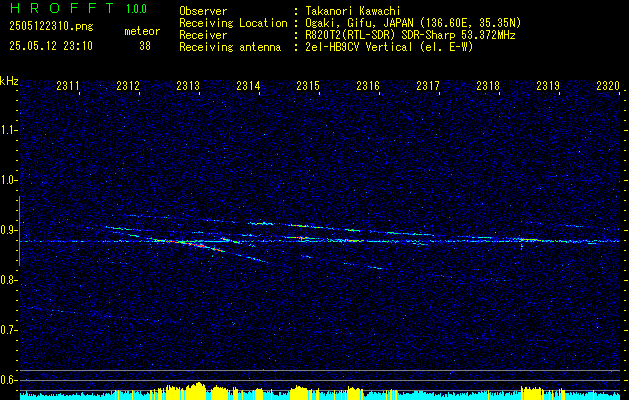The height and width of the screenshot is (400, 629).
Task: Click time marker 2311
Action: coord(68,86)
